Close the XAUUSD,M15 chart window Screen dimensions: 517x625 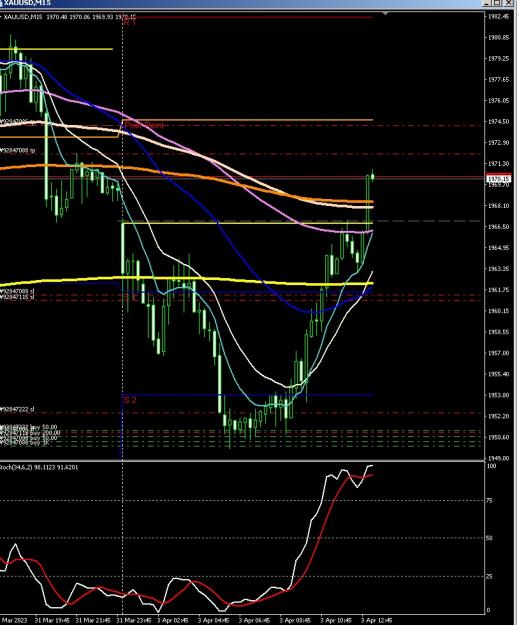pos(509,3)
